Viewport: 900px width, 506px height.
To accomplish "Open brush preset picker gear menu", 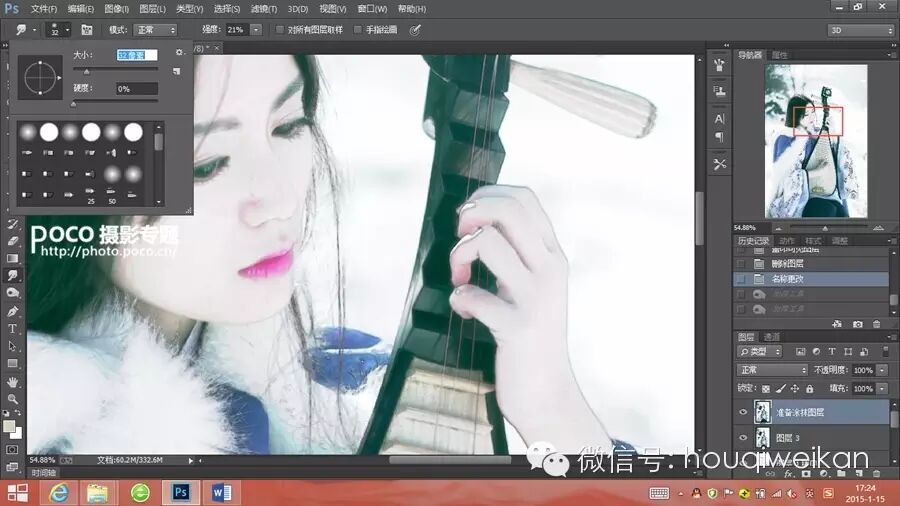I will click(179, 52).
